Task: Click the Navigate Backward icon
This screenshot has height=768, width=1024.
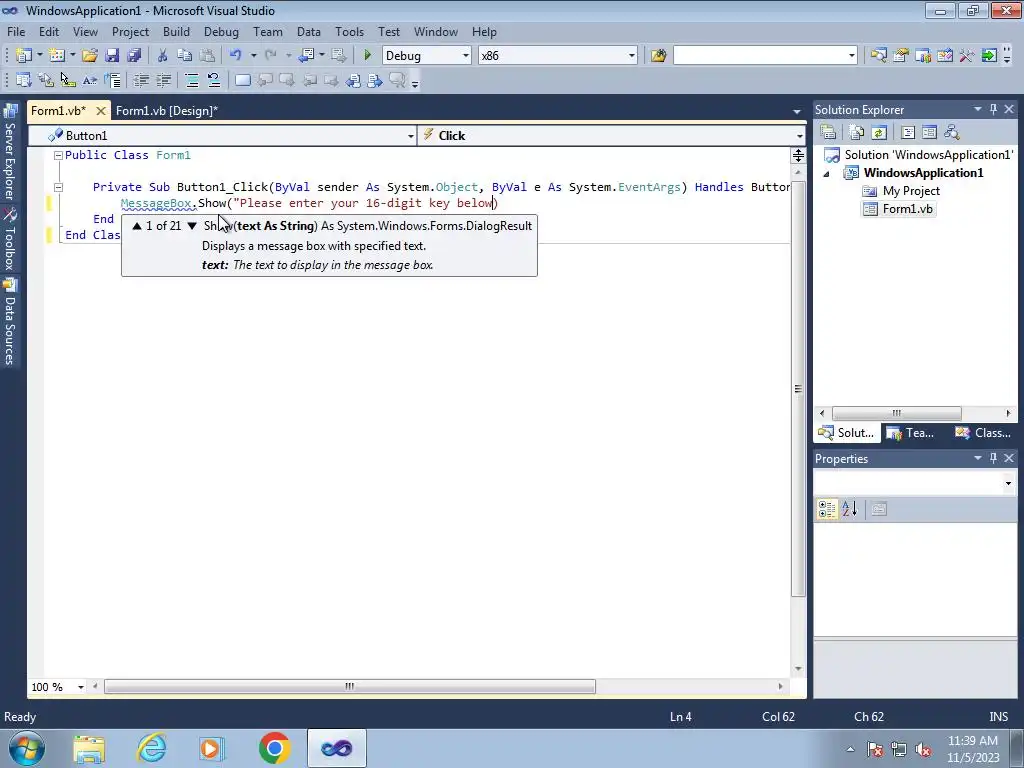Action: pyautogui.click(x=306, y=56)
